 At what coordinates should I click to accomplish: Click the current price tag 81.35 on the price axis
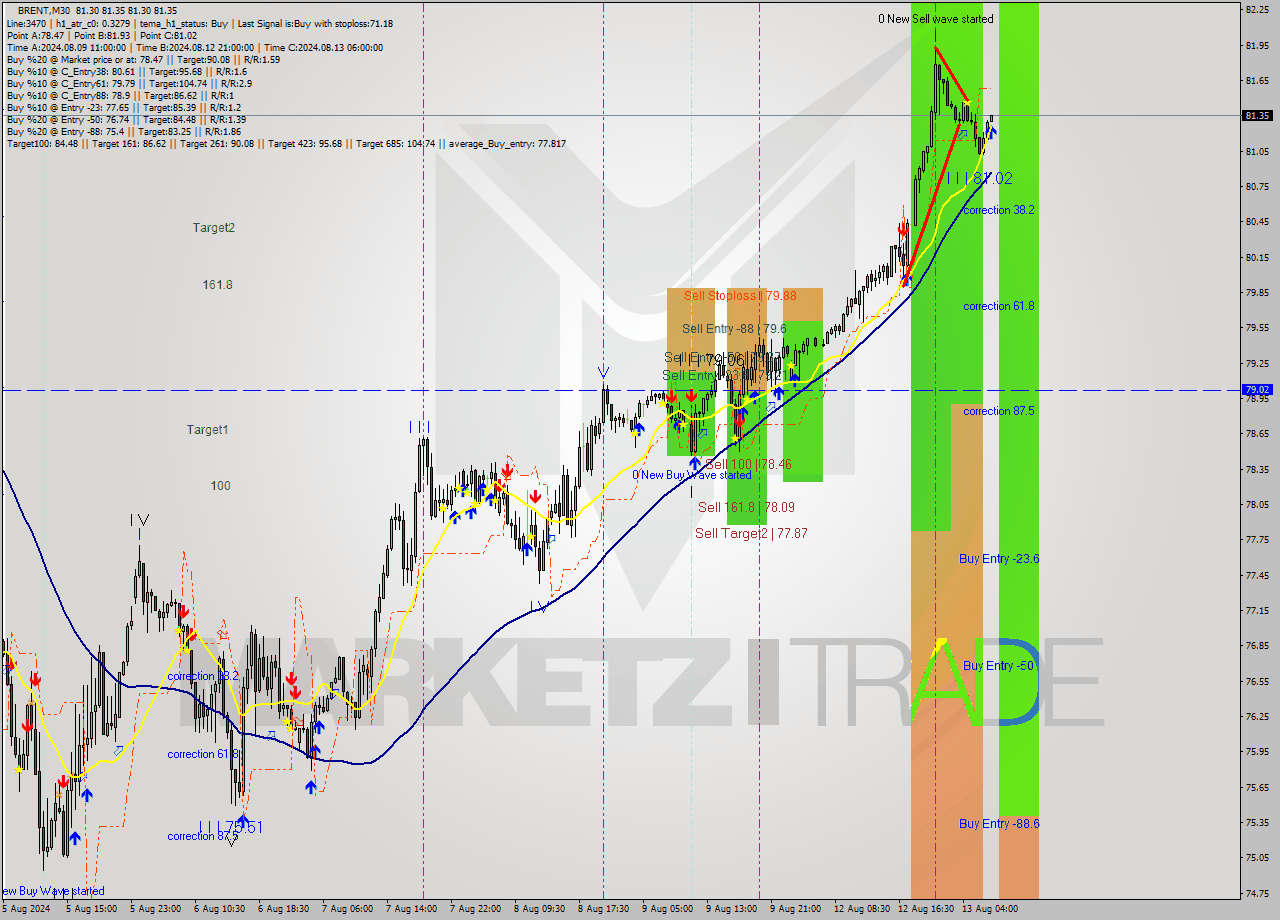(x=1257, y=116)
